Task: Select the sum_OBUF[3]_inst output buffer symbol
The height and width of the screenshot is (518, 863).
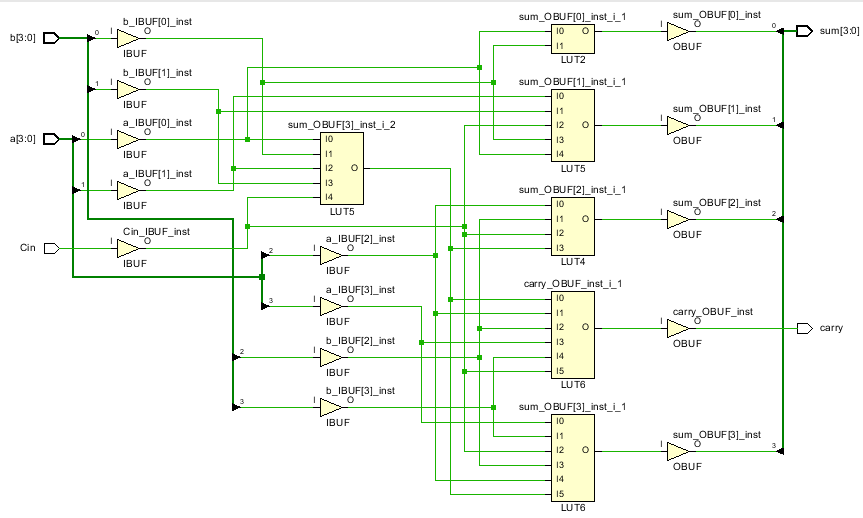Action: (x=678, y=451)
